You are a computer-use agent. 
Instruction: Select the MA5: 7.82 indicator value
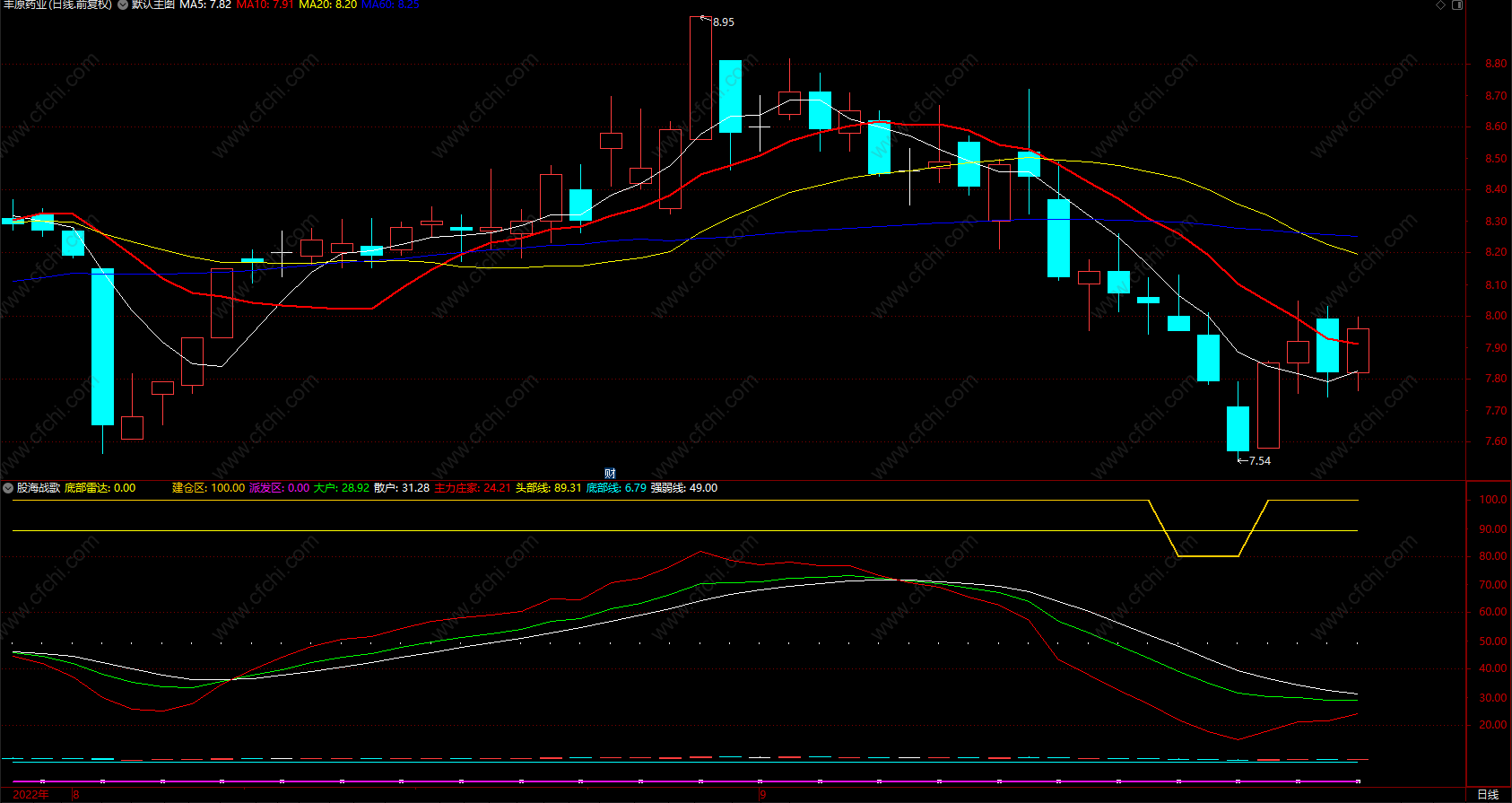coord(205,4)
